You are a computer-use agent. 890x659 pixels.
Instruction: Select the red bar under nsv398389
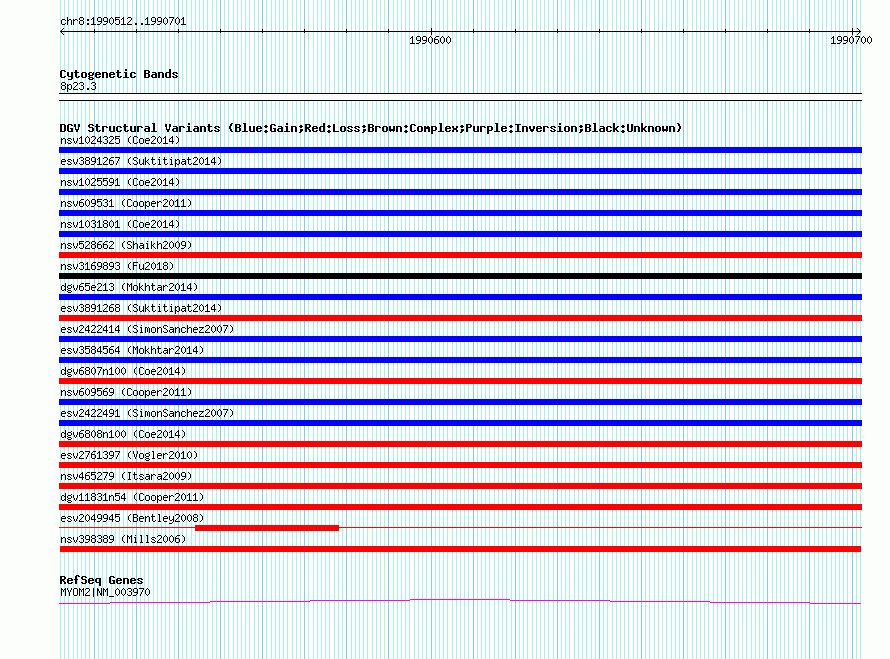point(460,549)
